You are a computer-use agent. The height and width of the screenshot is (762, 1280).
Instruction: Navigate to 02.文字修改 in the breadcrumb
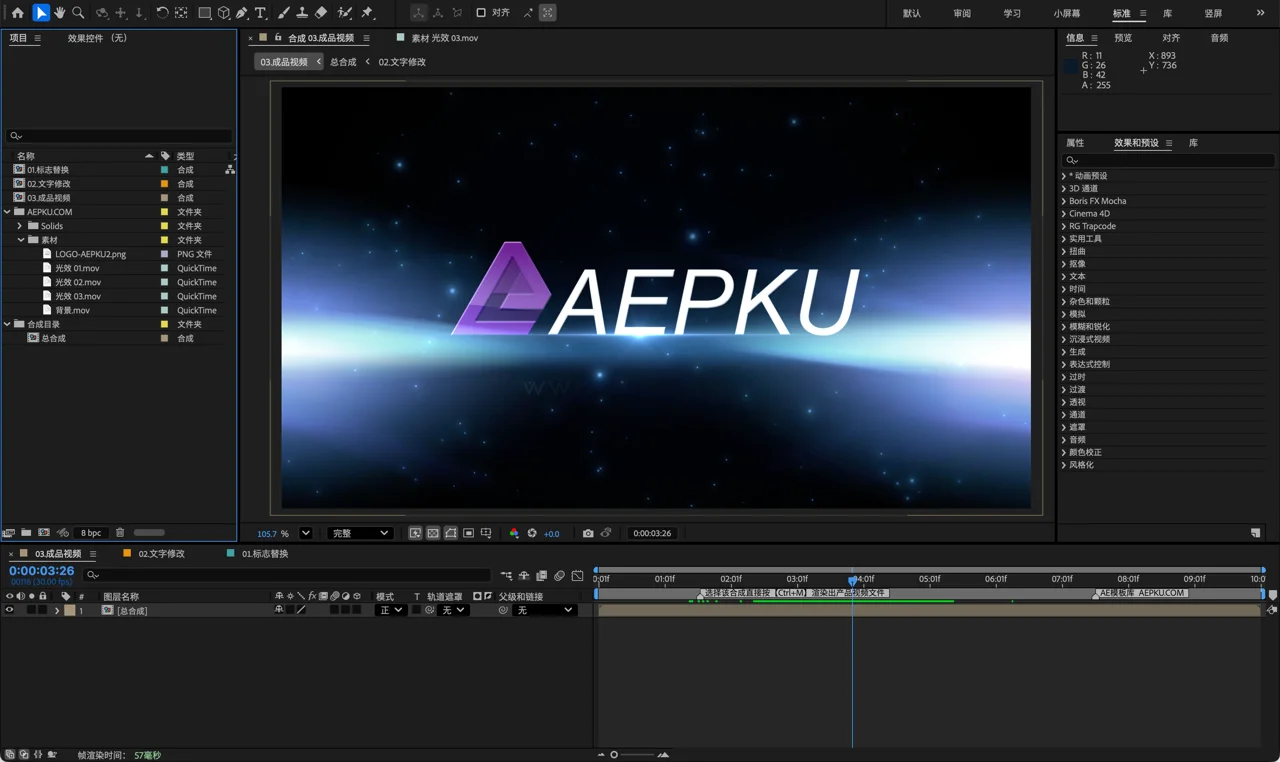click(402, 62)
